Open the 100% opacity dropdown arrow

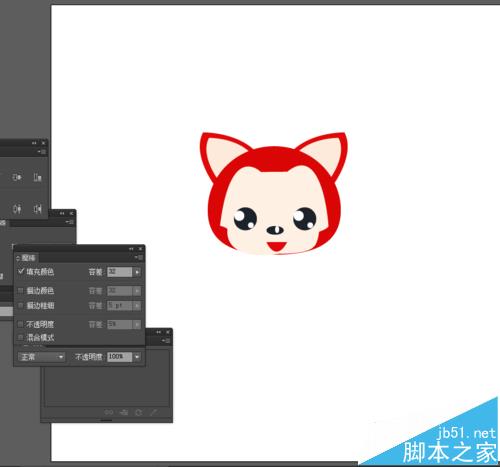tap(137, 357)
